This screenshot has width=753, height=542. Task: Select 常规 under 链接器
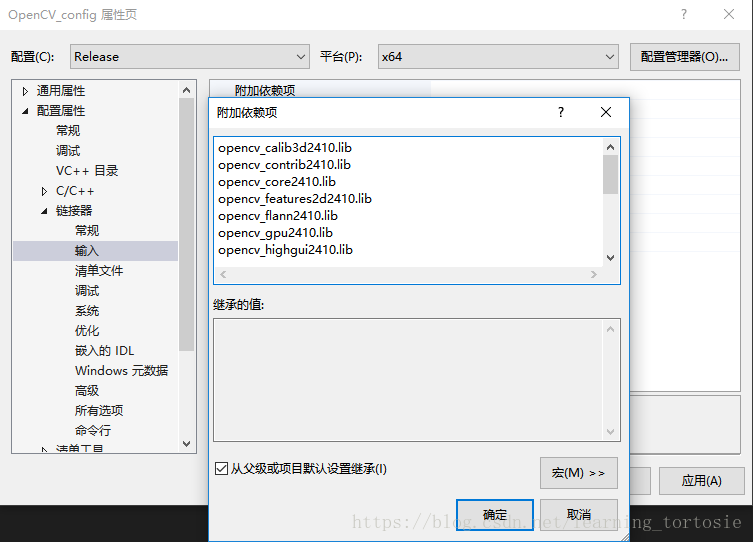(x=87, y=231)
